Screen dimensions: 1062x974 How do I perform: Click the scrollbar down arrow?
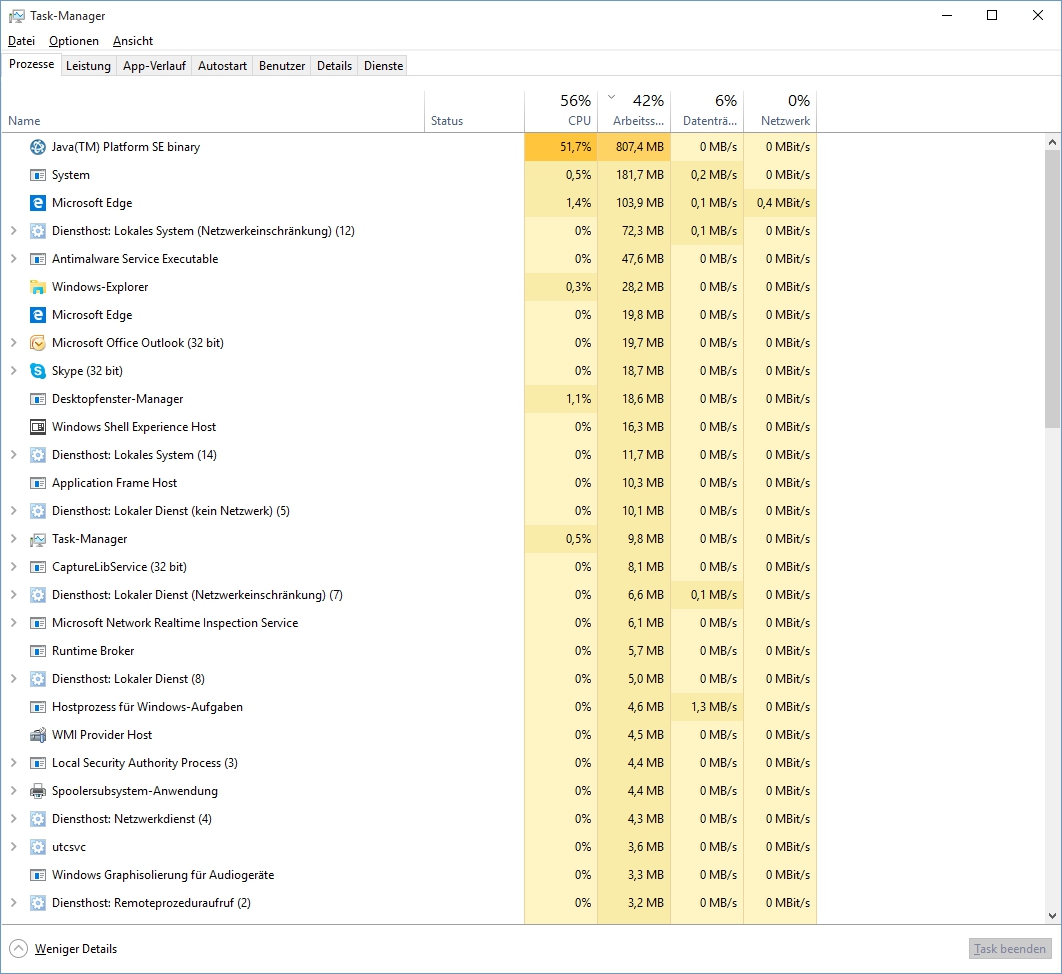1052,916
